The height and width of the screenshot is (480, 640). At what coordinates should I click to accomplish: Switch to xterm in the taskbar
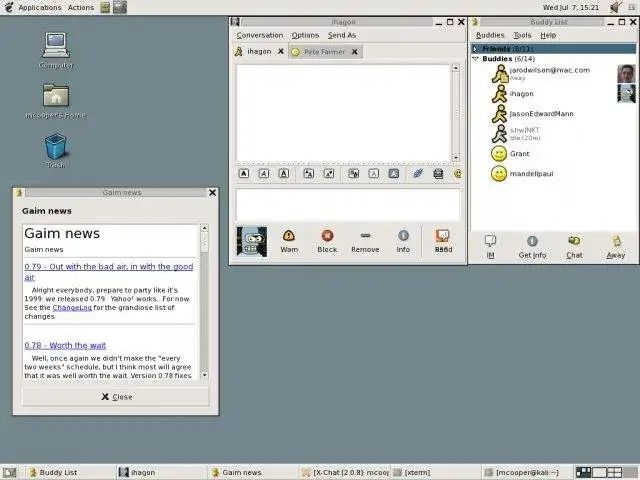436,472
